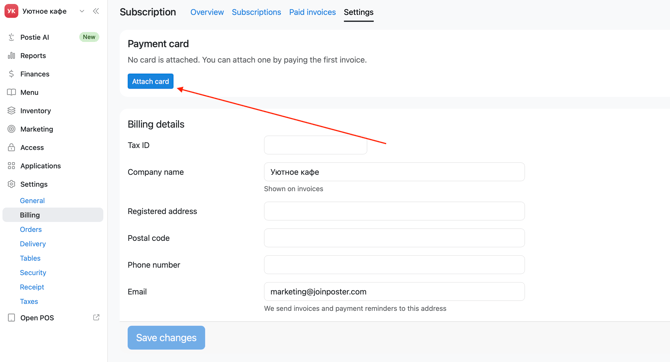Click the Finances dollar icon

pos(12,74)
